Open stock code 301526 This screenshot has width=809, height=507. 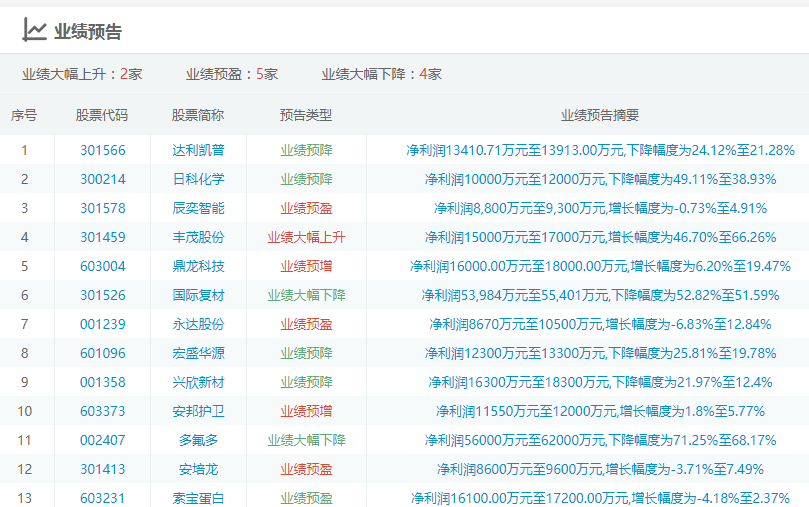(103, 295)
